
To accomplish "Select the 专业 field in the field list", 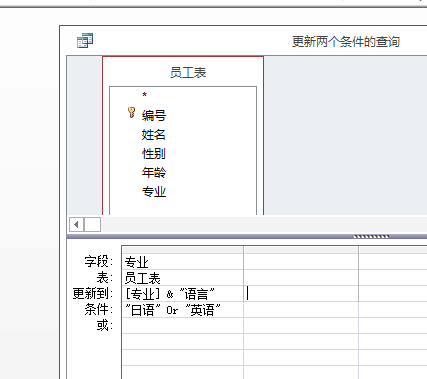I will (x=154, y=192).
